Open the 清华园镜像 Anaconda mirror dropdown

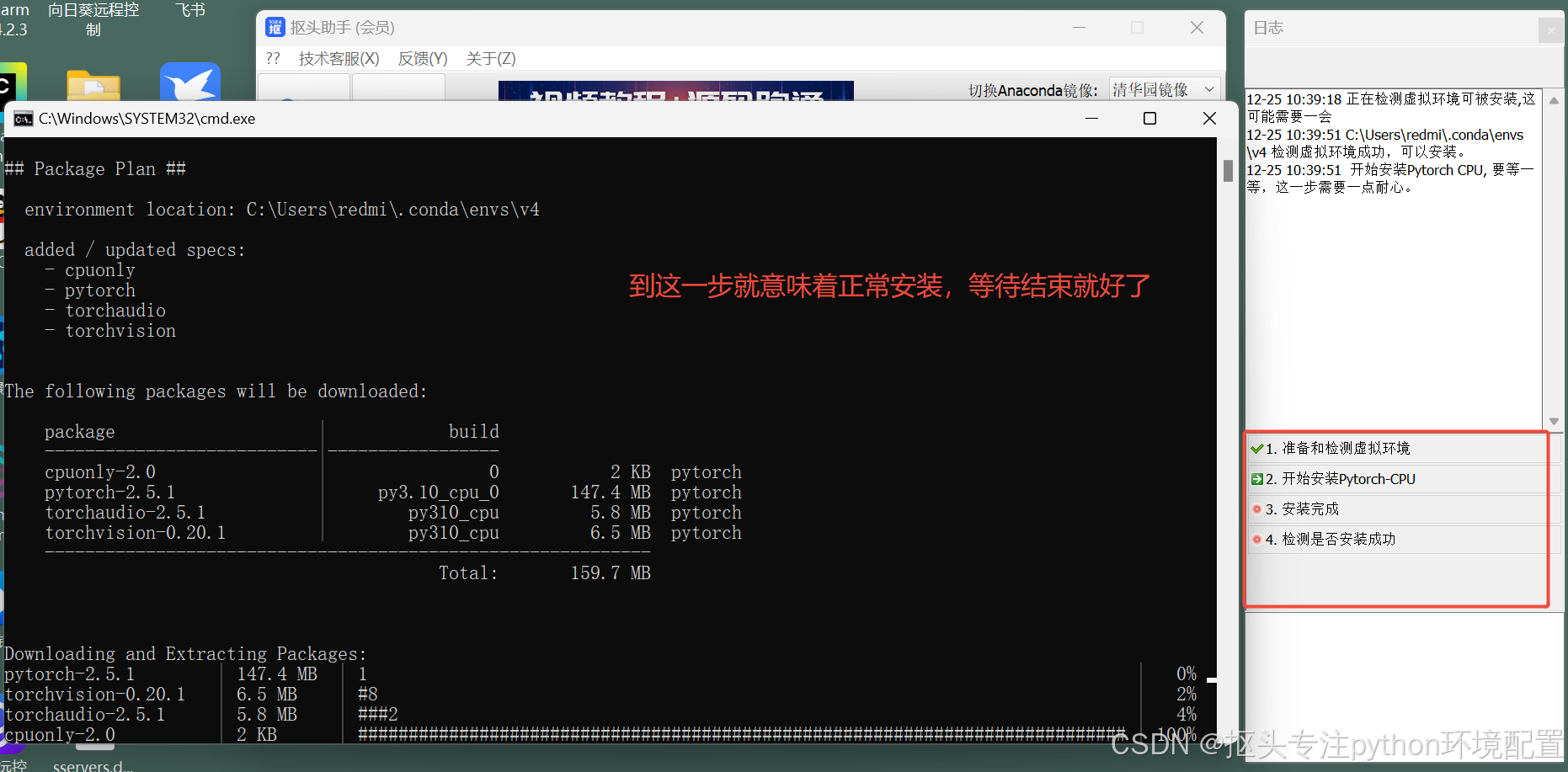point(1165,88)
